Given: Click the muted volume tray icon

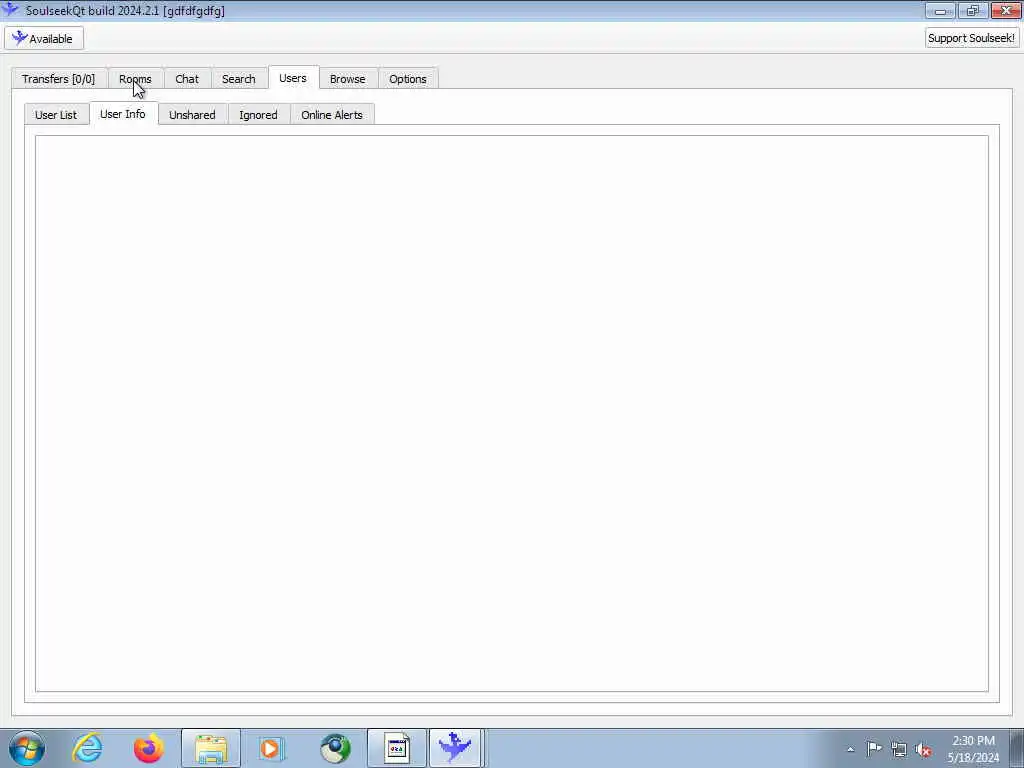Looking at the screenshot, I should 923,750.
